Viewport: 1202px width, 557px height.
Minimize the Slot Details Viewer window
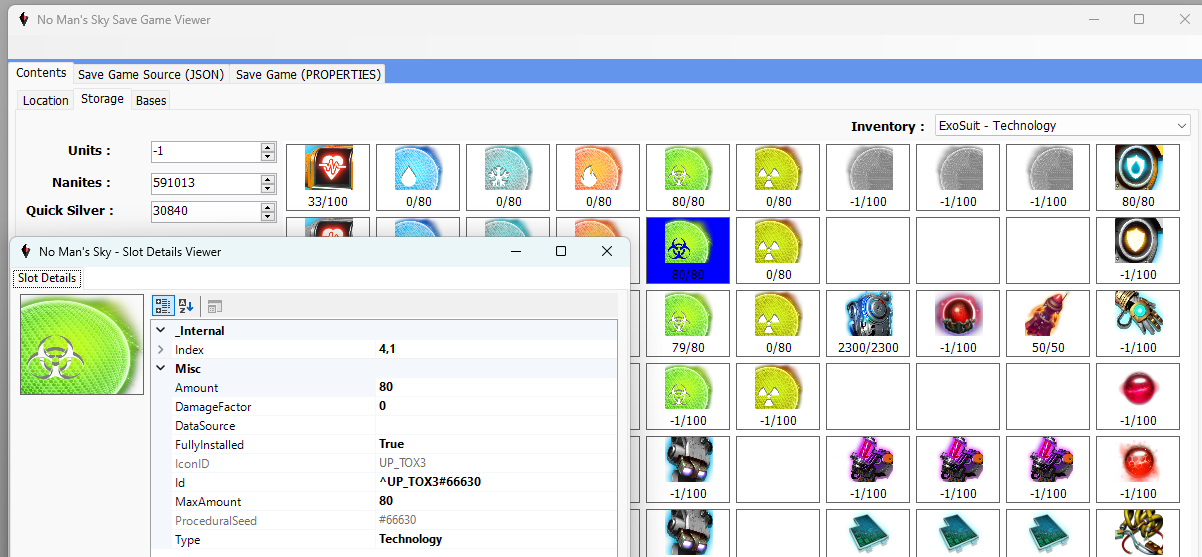[x=516, y=251]
